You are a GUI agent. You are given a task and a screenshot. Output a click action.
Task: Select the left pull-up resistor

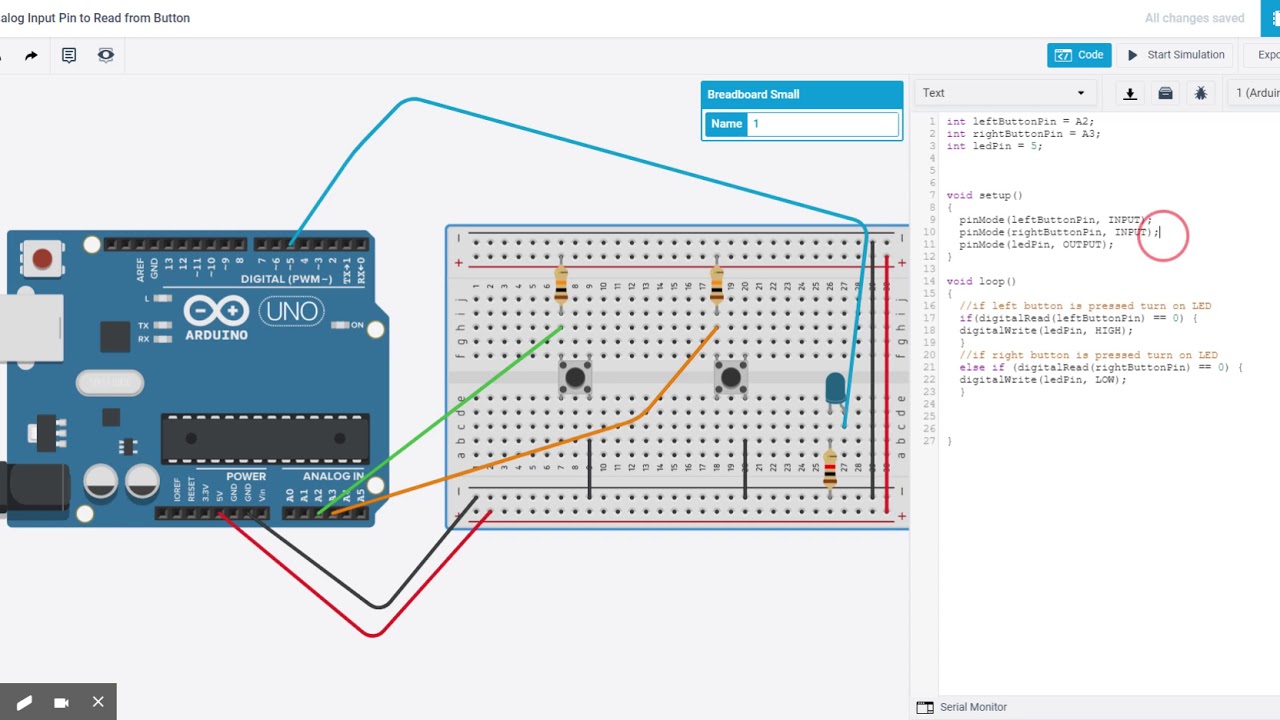point(561,284)
